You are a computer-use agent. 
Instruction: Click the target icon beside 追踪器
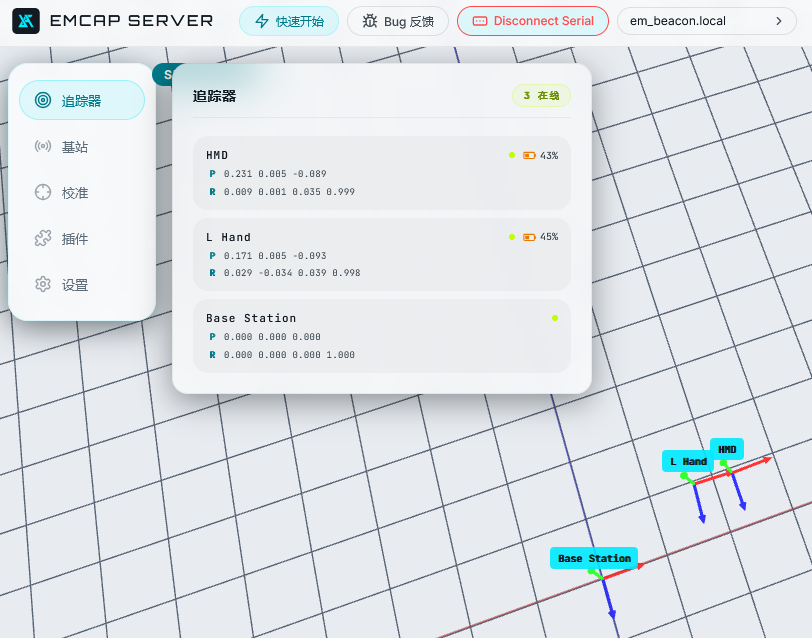(x=43, y=100)
